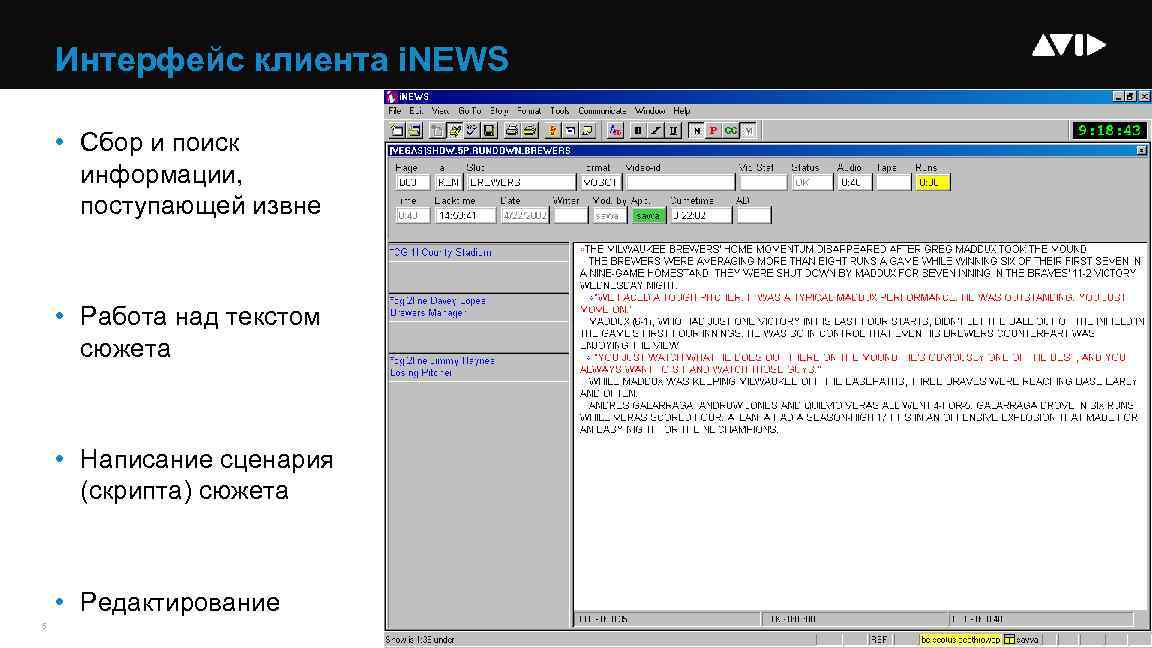Select the red P presenter instruction icon

click(714, 130)
